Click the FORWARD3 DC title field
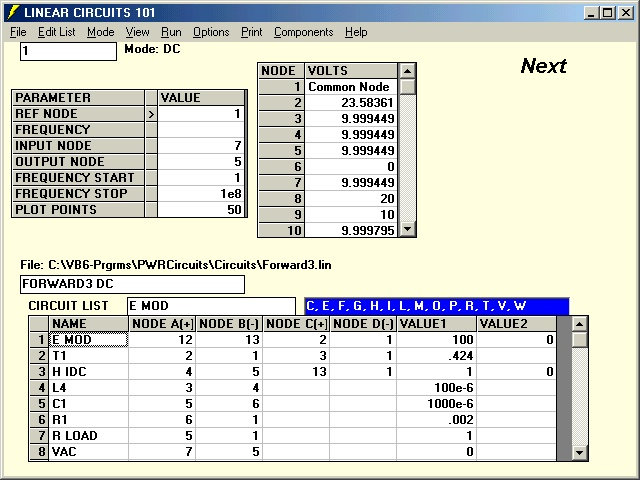The width and height of the screenshot is (640, 480). click(x=132, y=284)
